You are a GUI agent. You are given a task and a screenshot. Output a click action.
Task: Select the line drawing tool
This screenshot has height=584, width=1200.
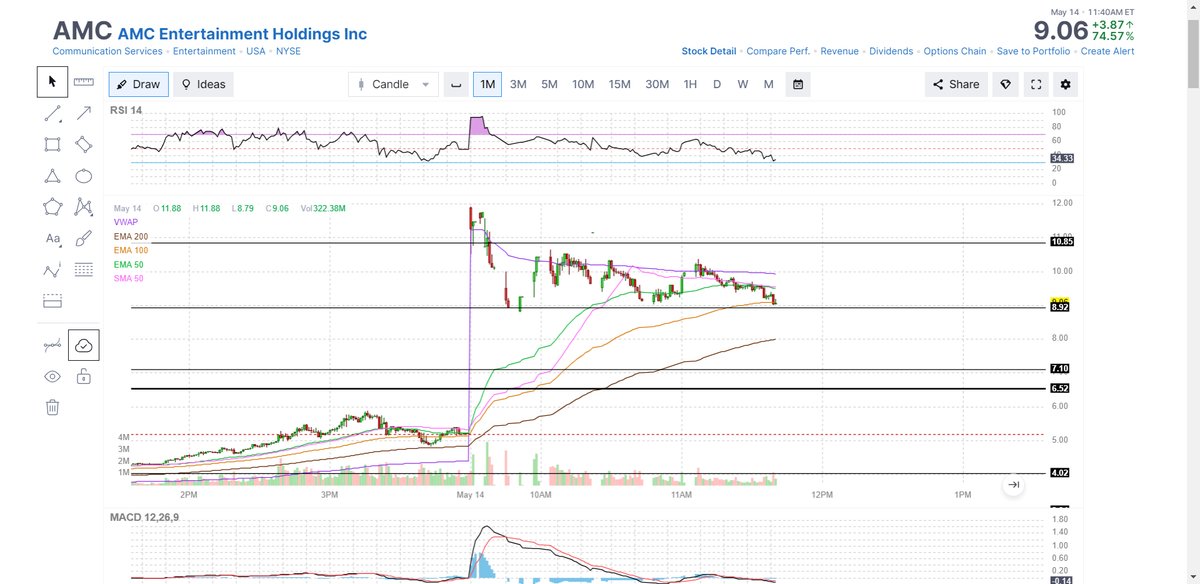click(x=52, y=113)
